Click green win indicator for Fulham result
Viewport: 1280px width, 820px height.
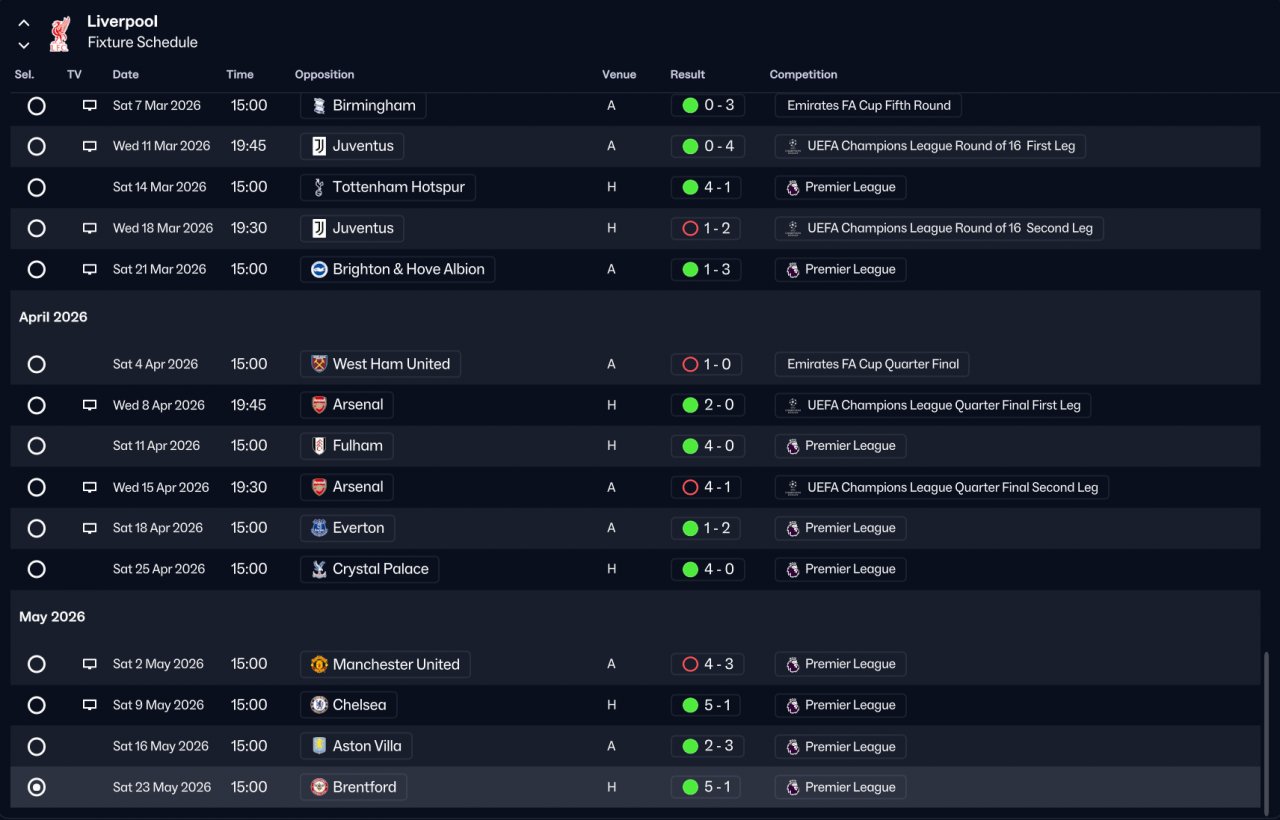point(690,446)
